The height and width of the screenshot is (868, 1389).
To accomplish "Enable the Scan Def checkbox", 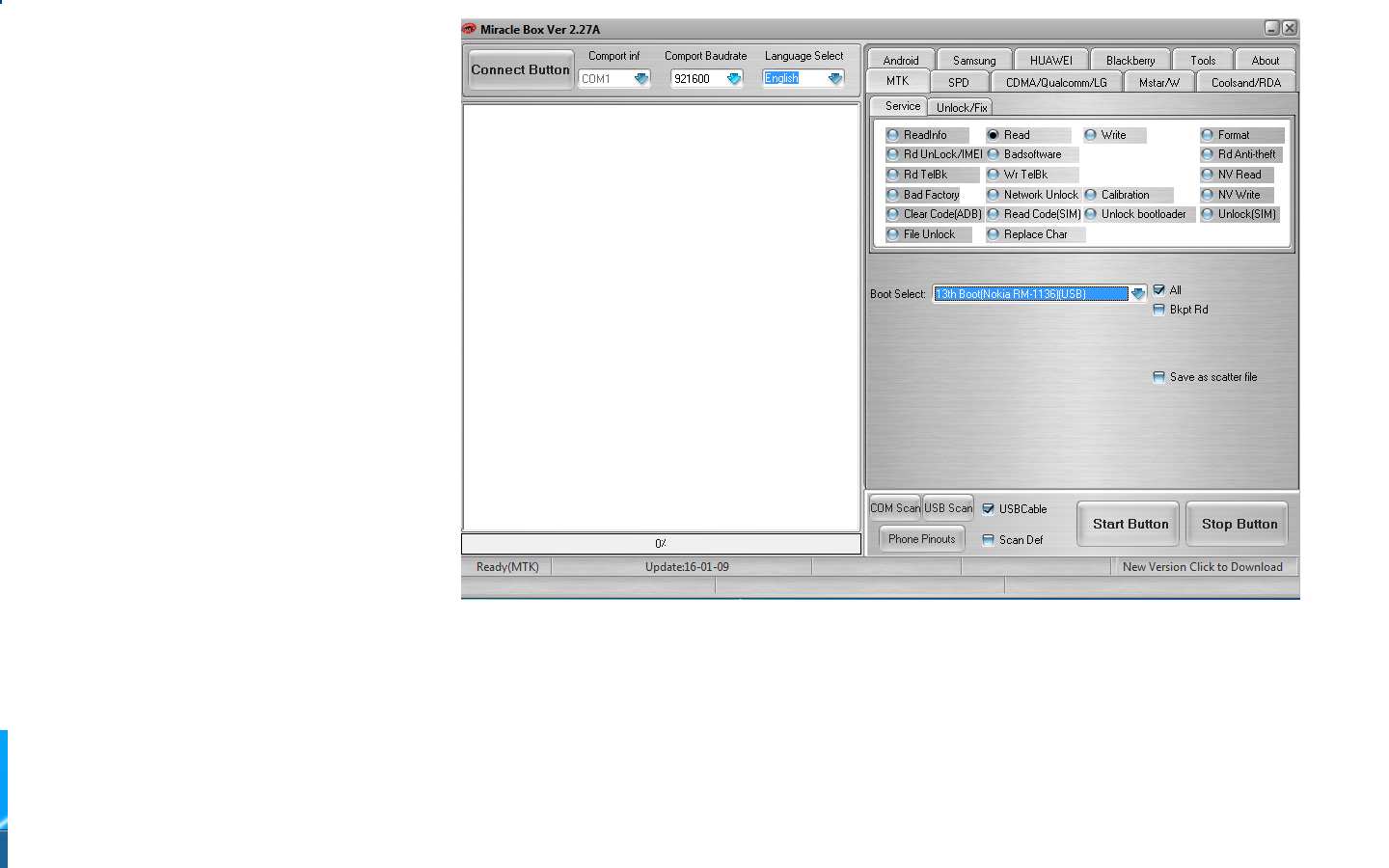I will tap(989, 540).
